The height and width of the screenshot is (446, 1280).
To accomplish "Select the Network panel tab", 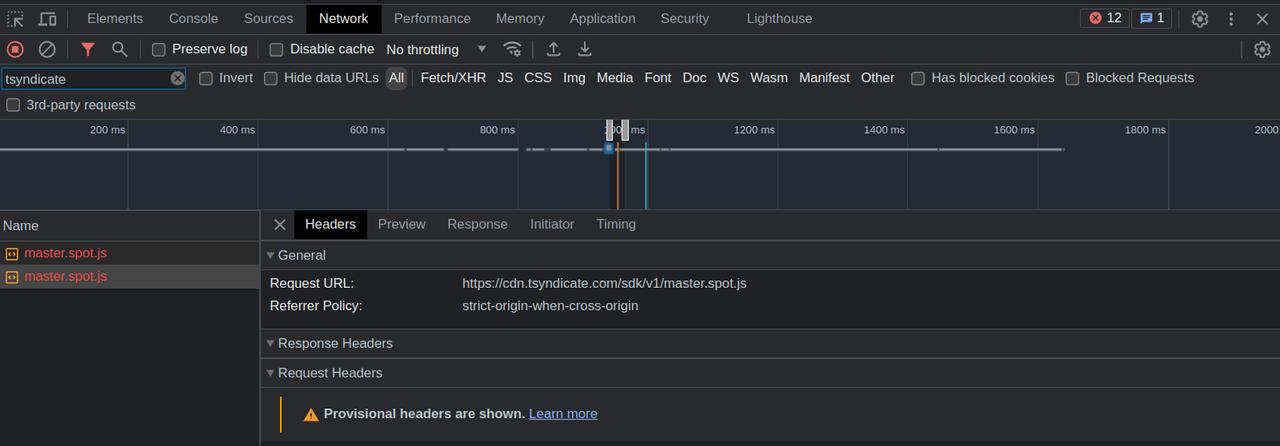I will pos(344,18).
